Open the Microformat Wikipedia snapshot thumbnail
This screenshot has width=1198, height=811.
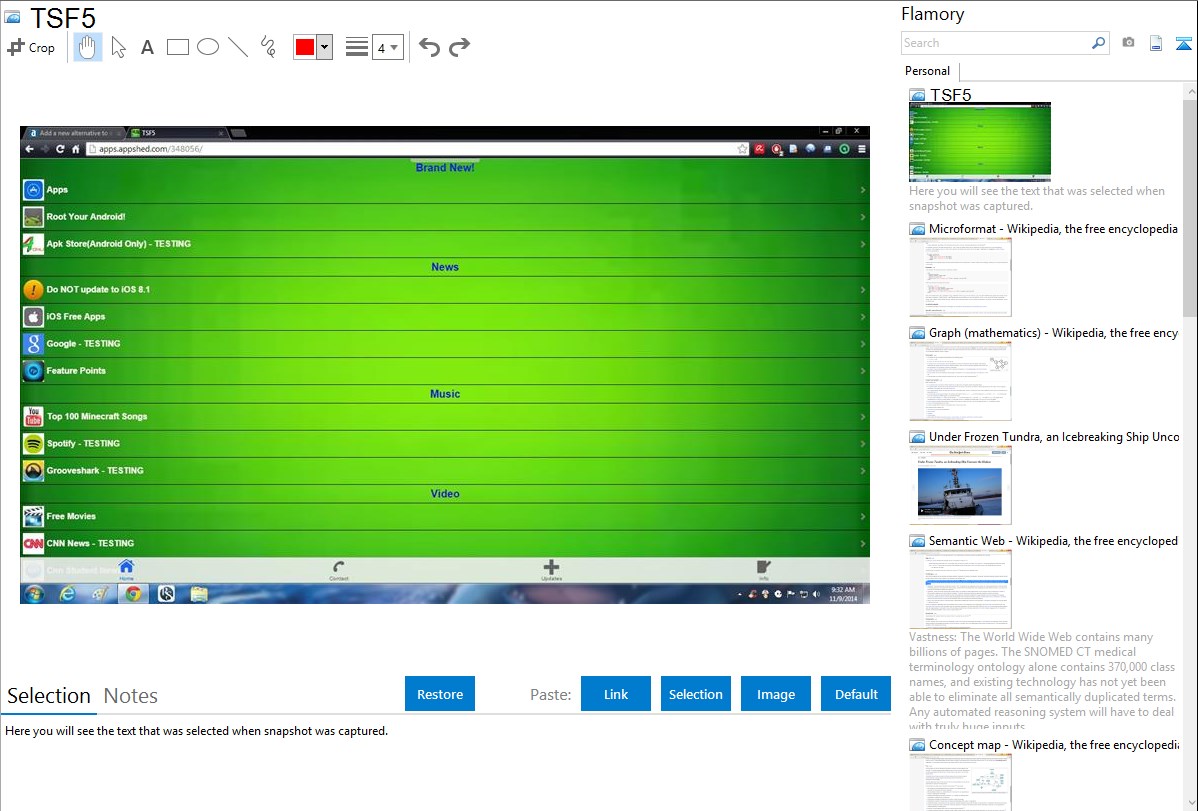tap(960, 277)
